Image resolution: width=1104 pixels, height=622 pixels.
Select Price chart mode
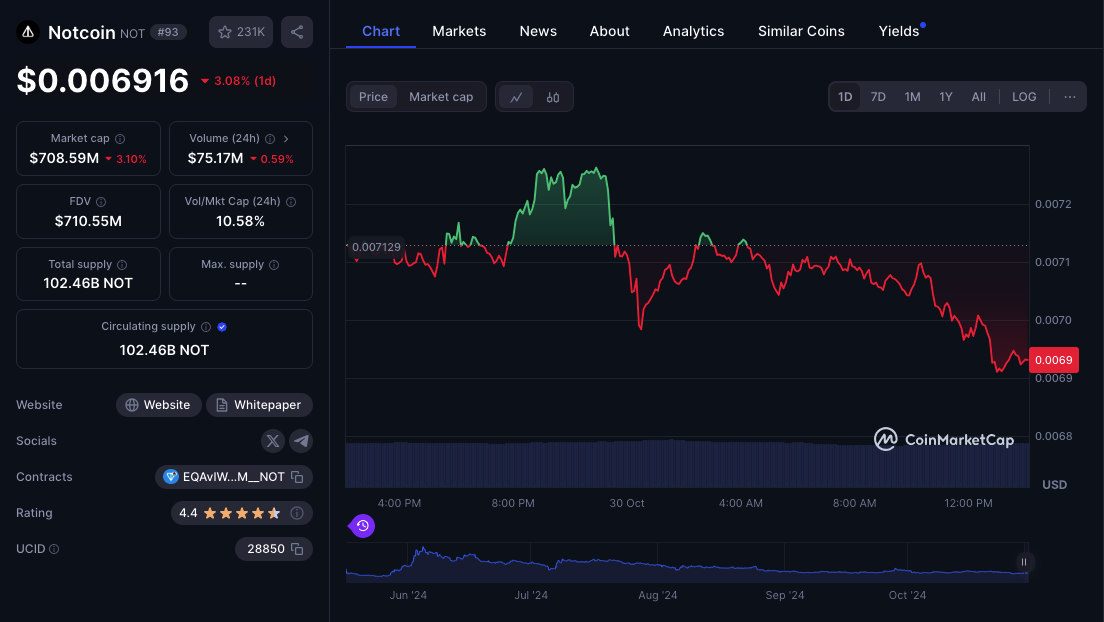(x=373, y=97)
